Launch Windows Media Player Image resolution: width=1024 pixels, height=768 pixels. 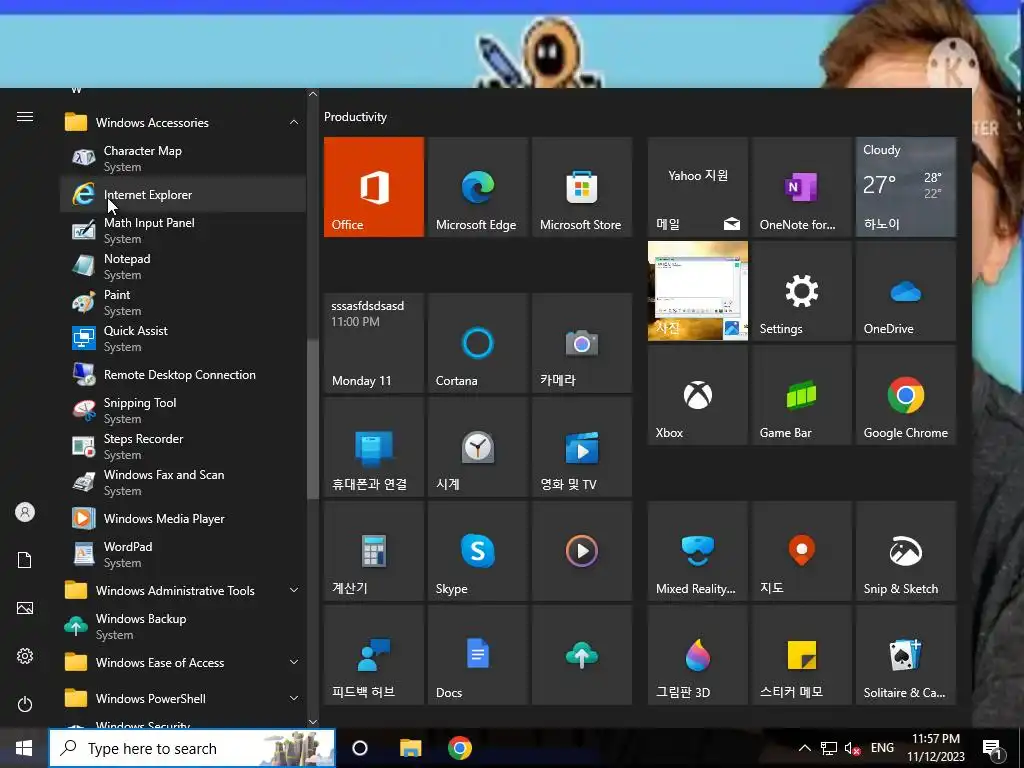(x=183, y=519)
